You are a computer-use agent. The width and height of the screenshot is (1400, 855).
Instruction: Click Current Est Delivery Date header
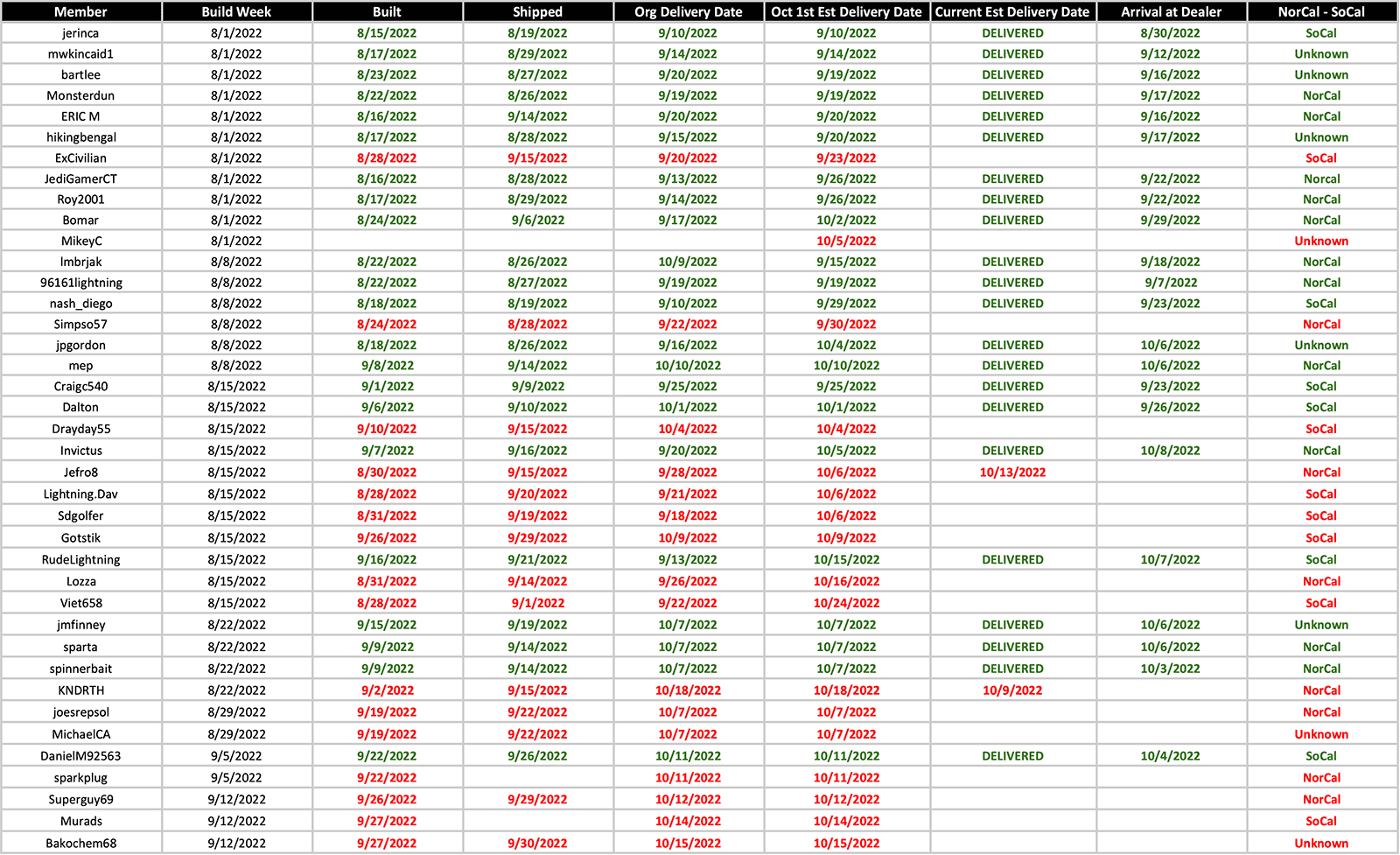[1013, 11]
